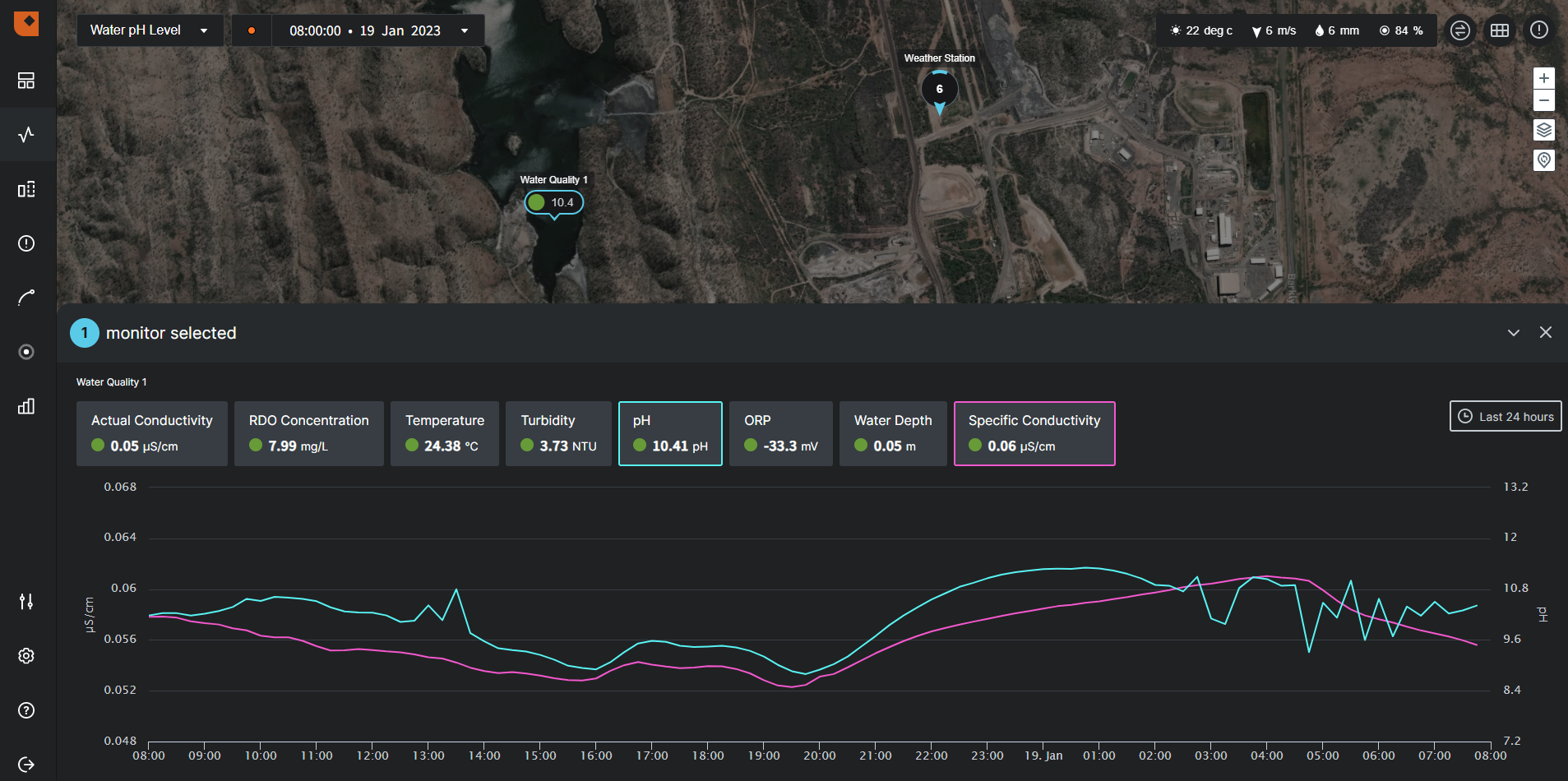Open the Last 24 hours time range selector
Image resolution: width=1568 pixels, height=781 pixels.
1505,416
